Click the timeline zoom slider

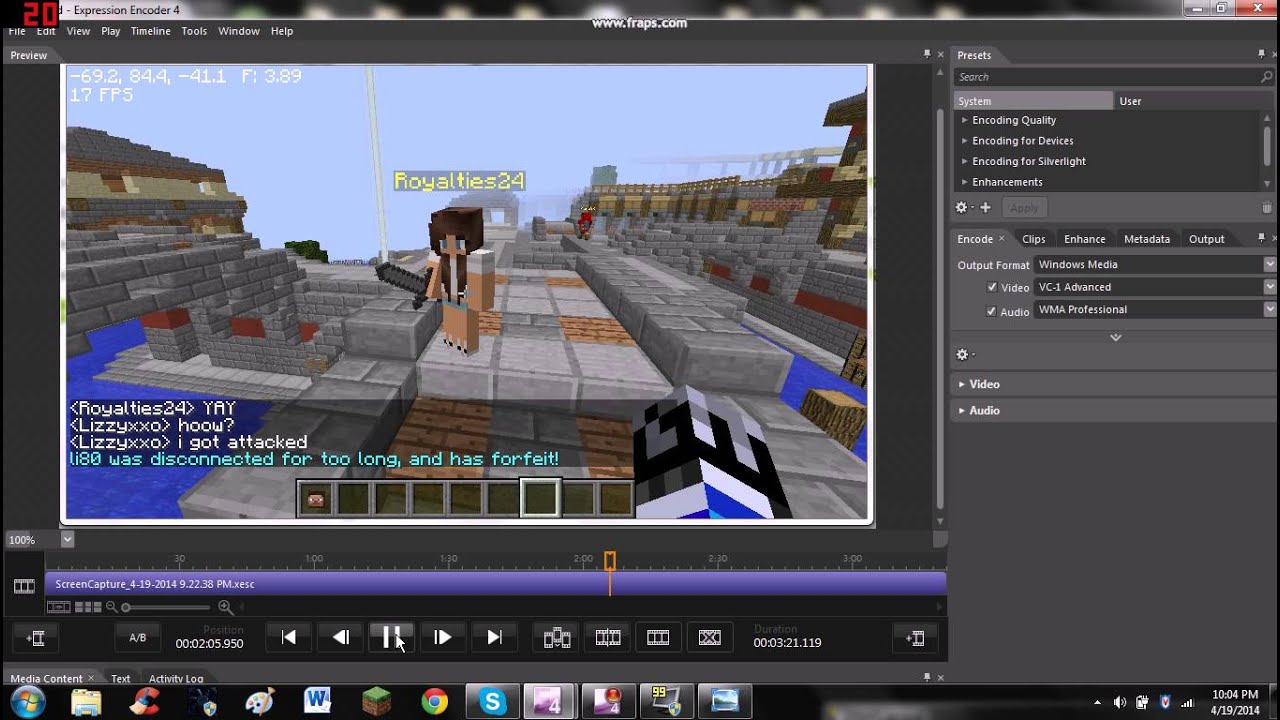[x=167, y=607]
